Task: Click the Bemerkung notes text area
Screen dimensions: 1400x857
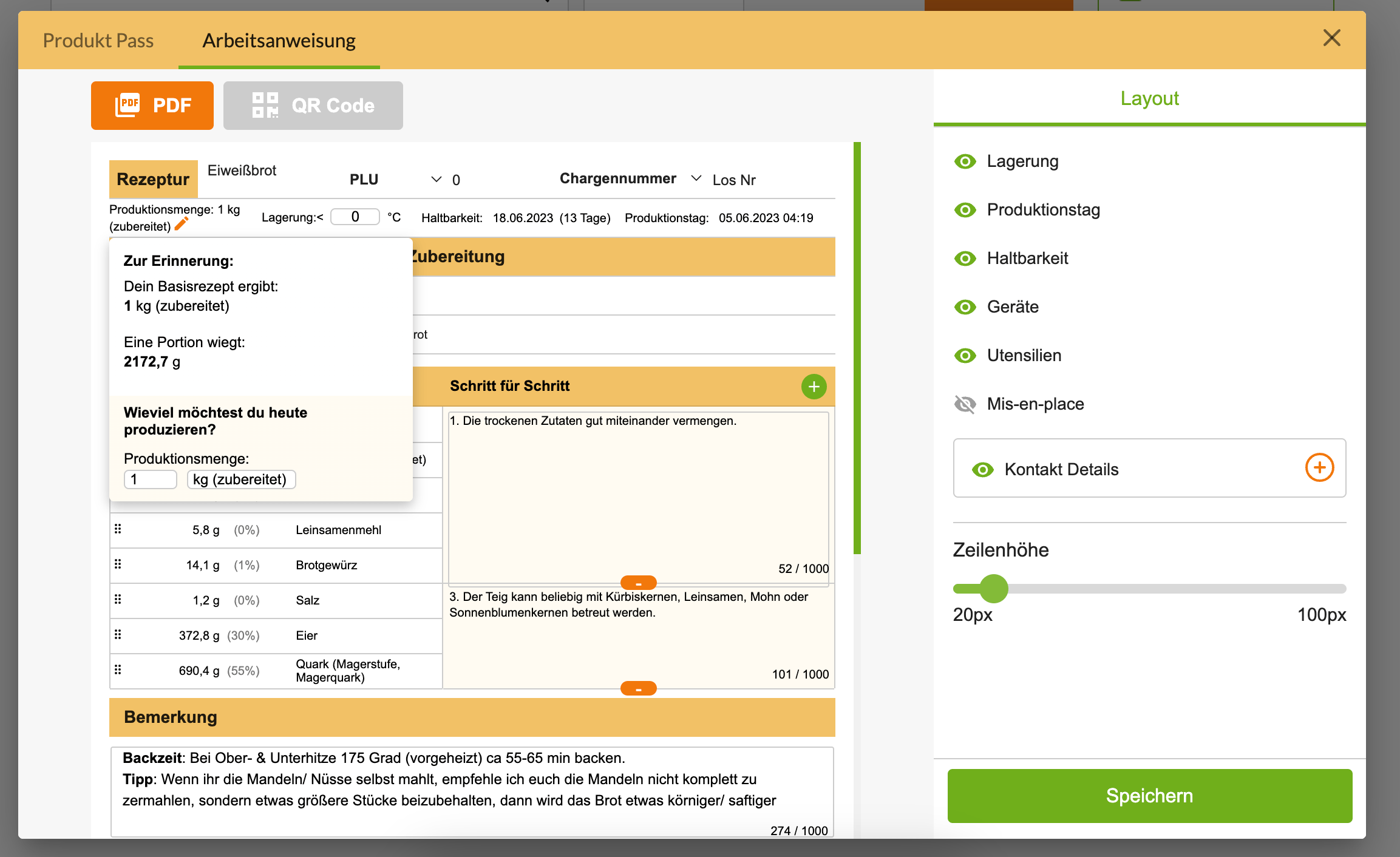Action: coord(472,792)
